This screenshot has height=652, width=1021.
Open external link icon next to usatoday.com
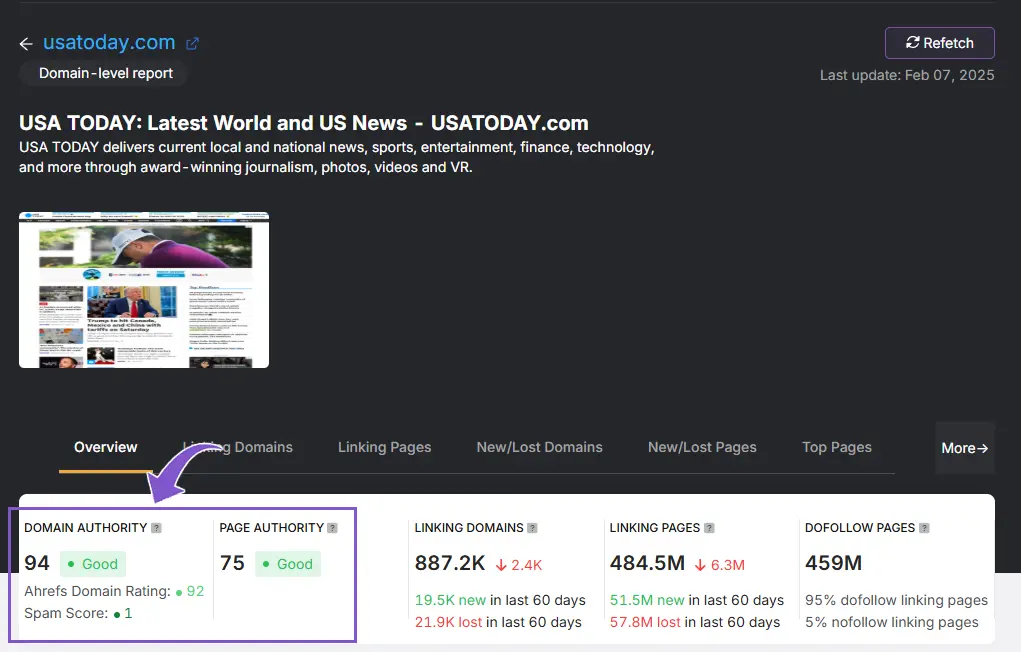point(193,44)
